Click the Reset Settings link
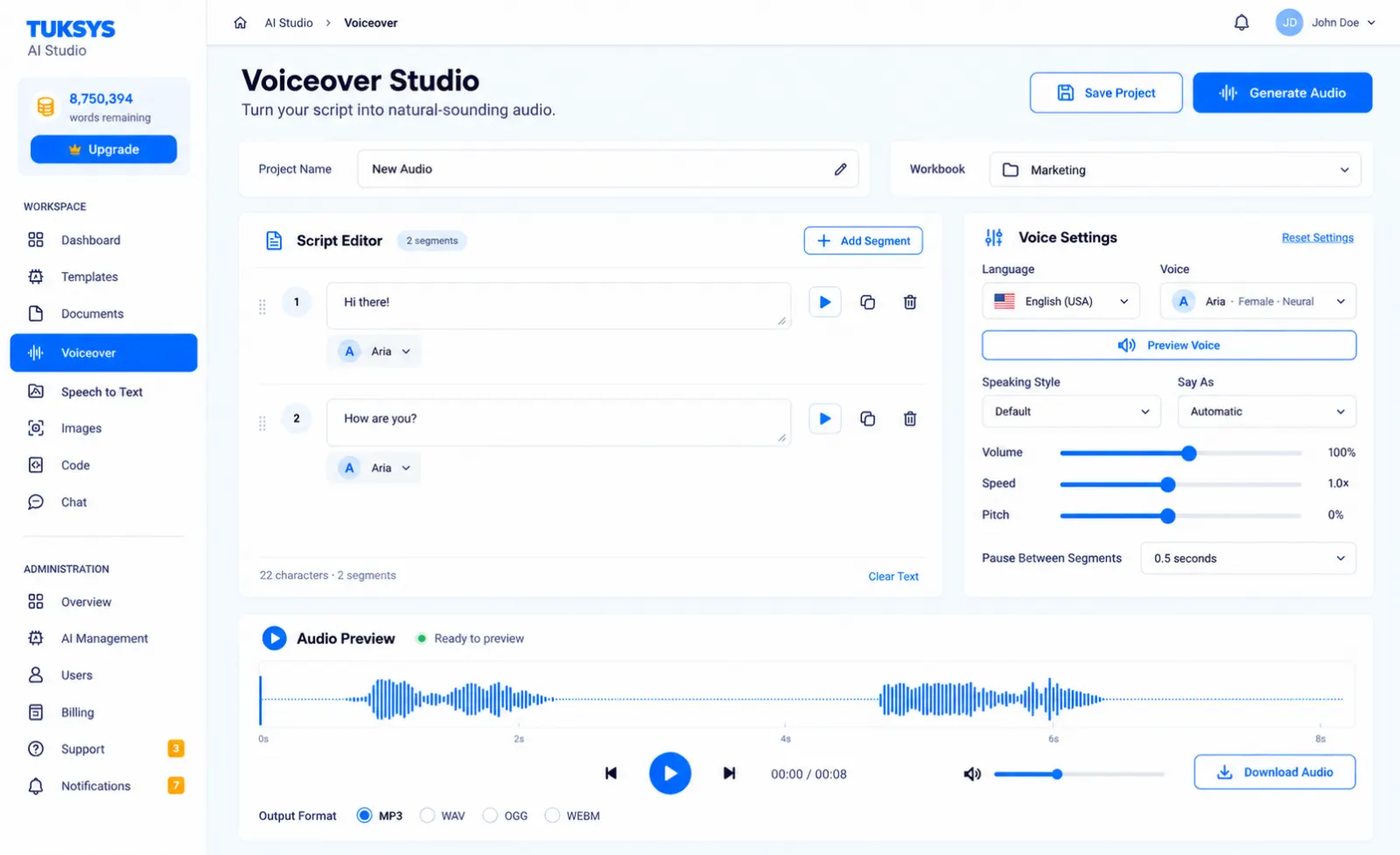 point(1317,237)
